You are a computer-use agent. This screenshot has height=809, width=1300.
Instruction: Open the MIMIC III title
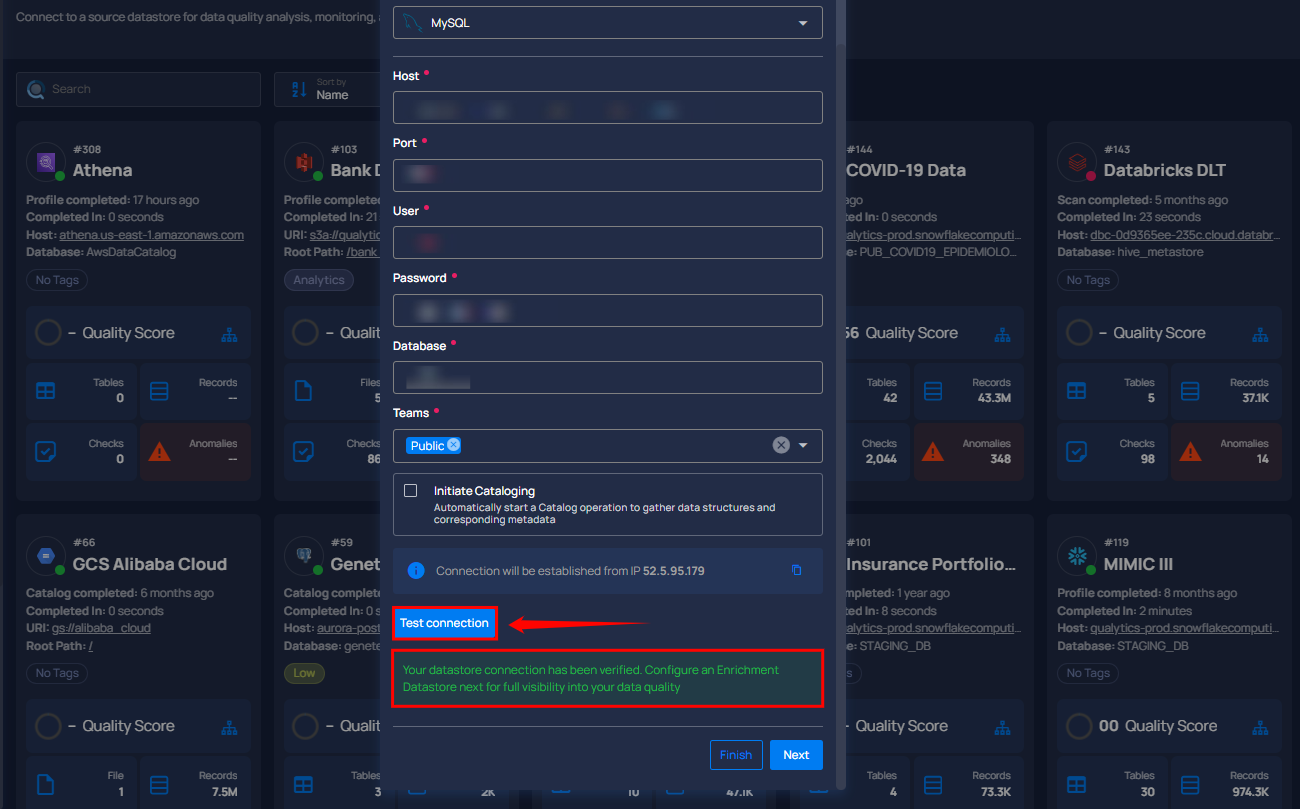(x=1138, y=565)
